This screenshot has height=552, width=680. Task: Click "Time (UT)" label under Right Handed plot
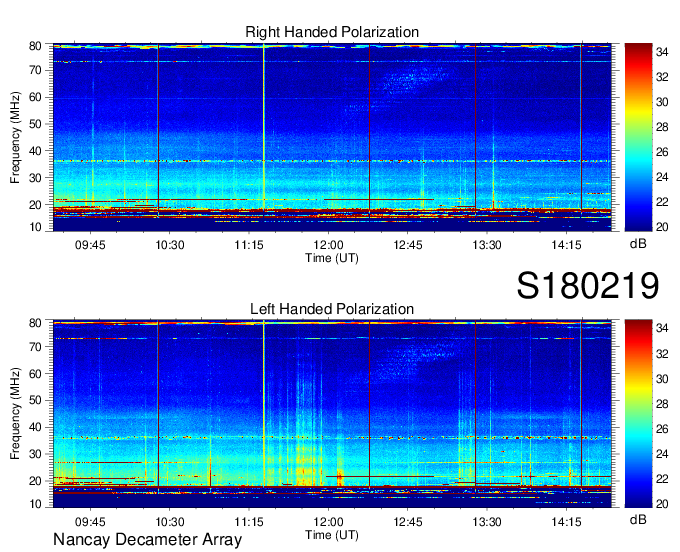click(x=332, y=258)
